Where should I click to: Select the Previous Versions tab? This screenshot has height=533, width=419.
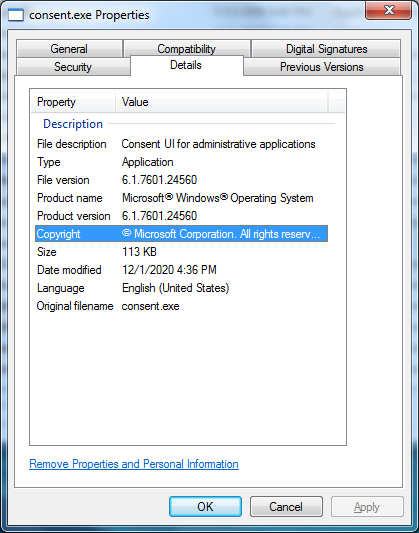(321, 67)
